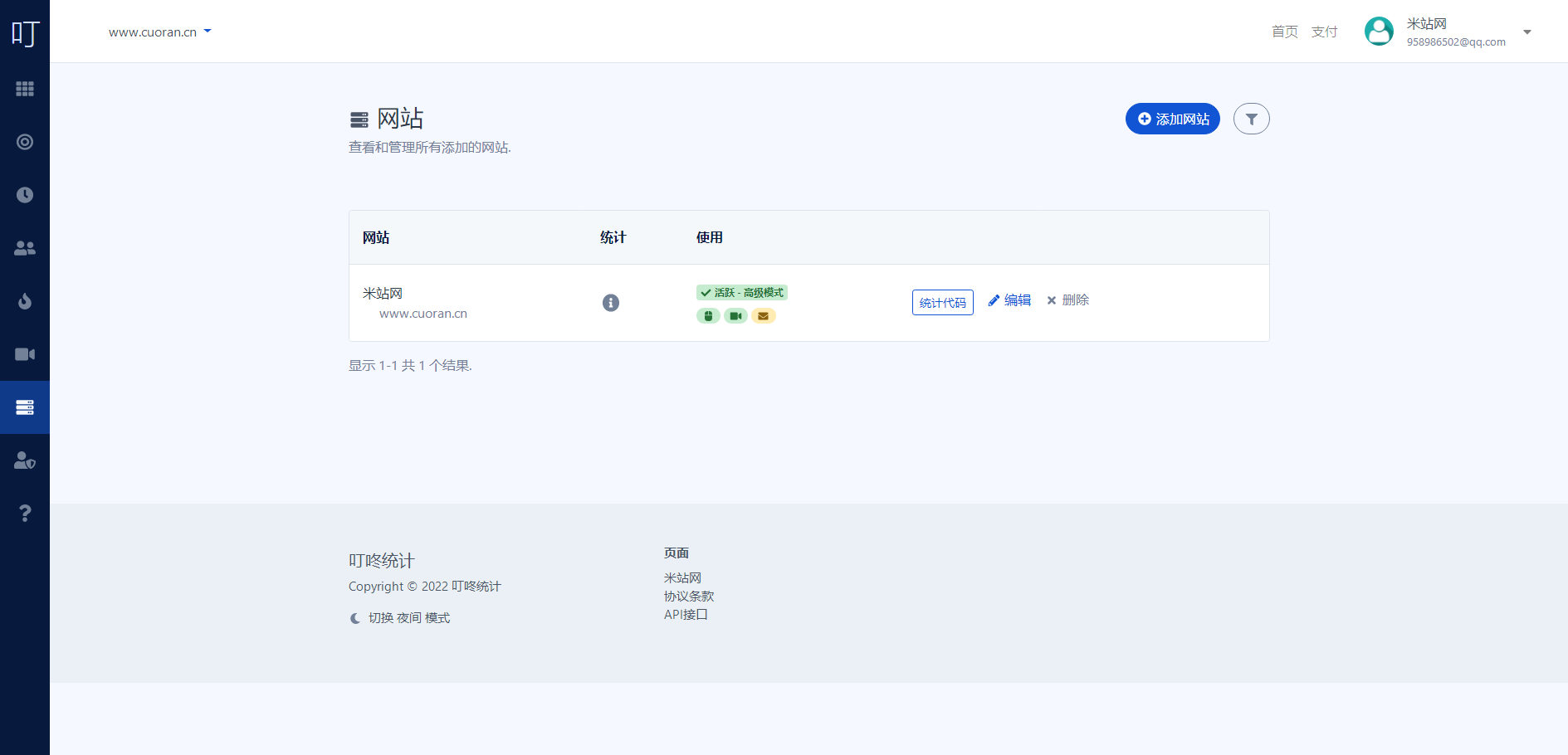Open the dashboard grid icon in sidebar
The image size is (1568, 755).
[x=25, y=89]
